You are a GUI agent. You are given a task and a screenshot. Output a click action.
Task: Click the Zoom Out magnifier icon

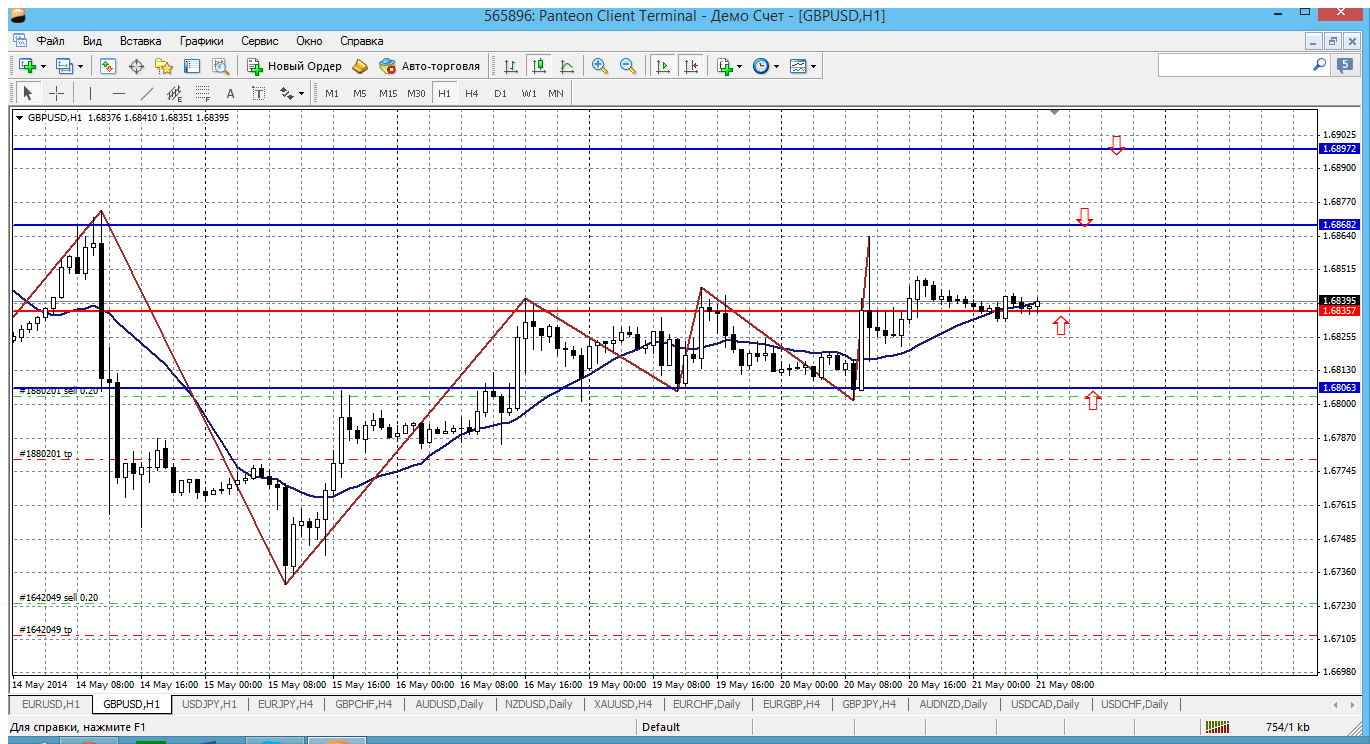coord(628,66)
